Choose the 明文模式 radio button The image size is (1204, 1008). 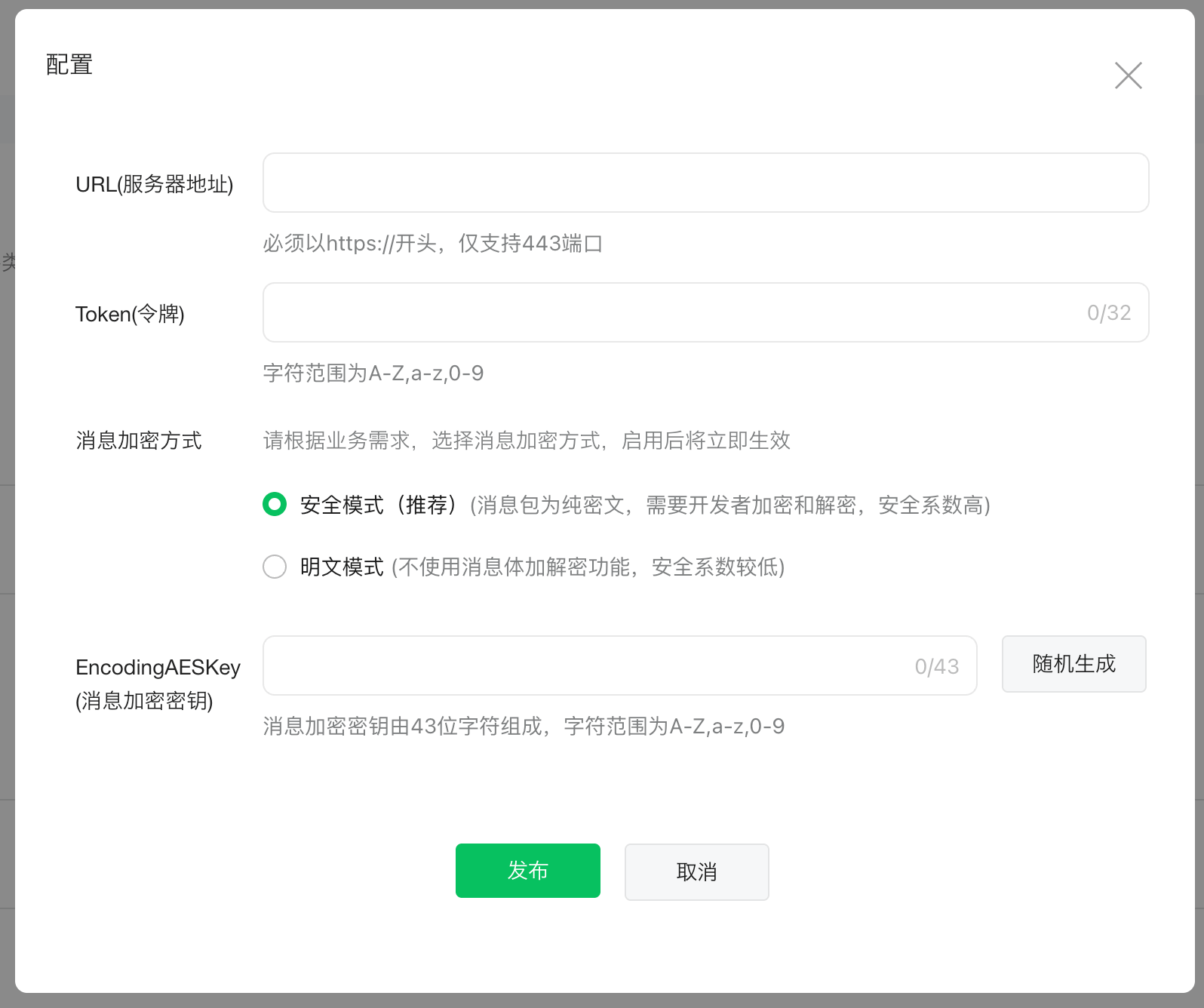[275, 567]
